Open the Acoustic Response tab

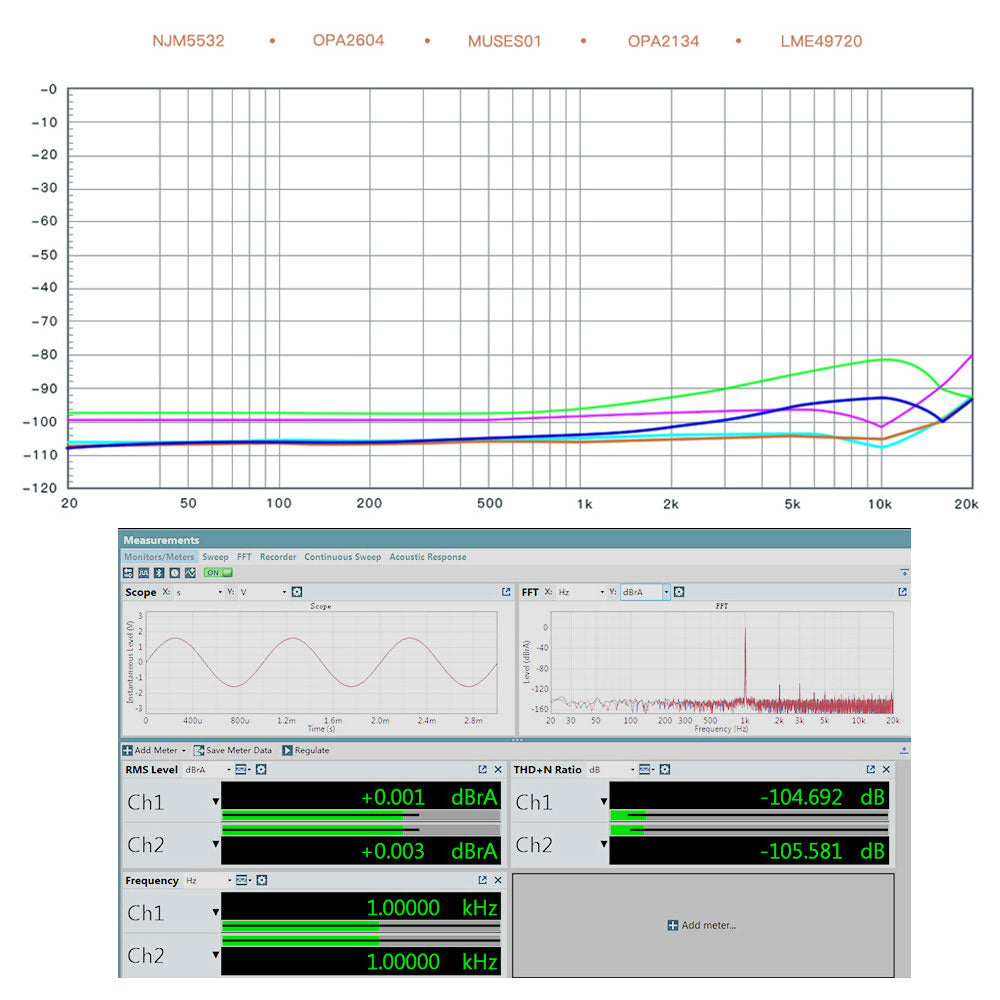(x=427, y=557)
